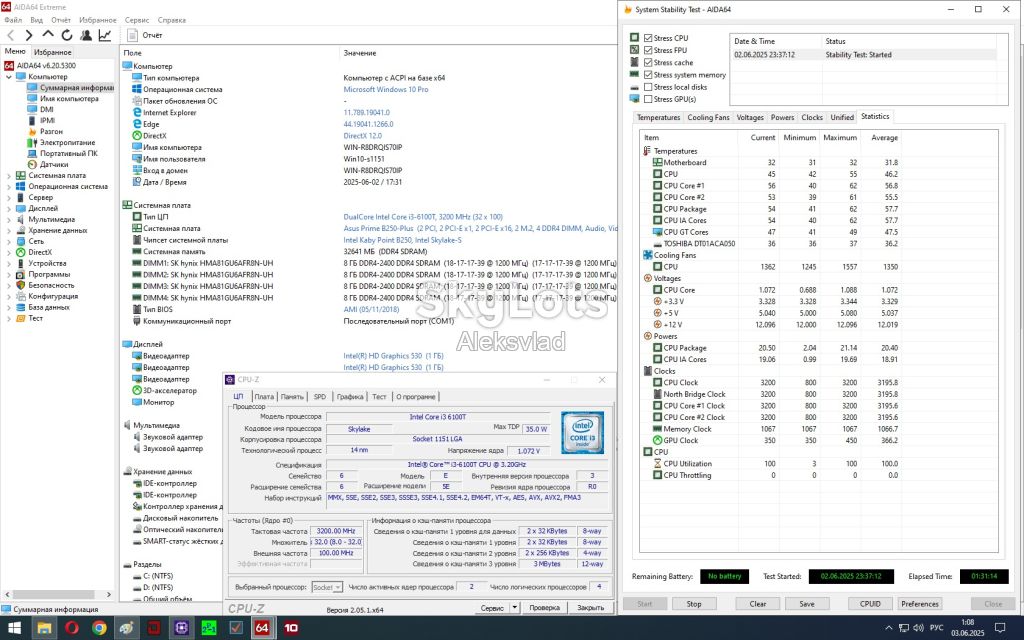1024x640 pixels.
Task: Click the Windows Start button
Action: tap(14, 628)
